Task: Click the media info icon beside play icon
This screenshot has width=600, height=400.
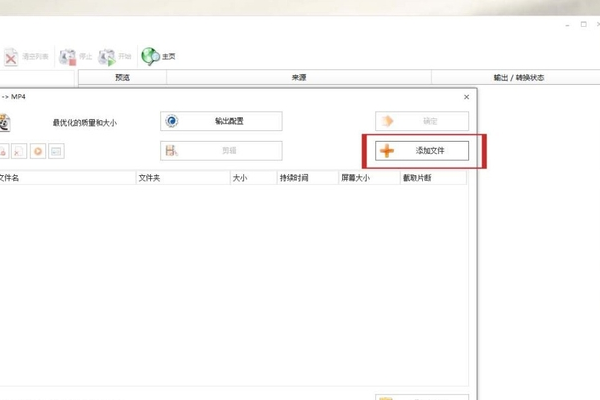Action: [57, 151]
